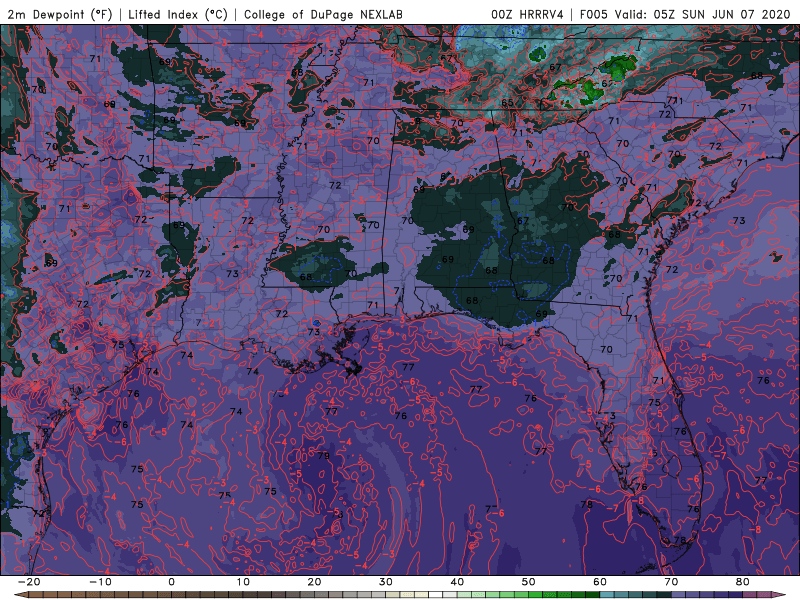Click the right arrow end of the color bar
This screenshot has height=600, width=800.
(x=779, y=595)
